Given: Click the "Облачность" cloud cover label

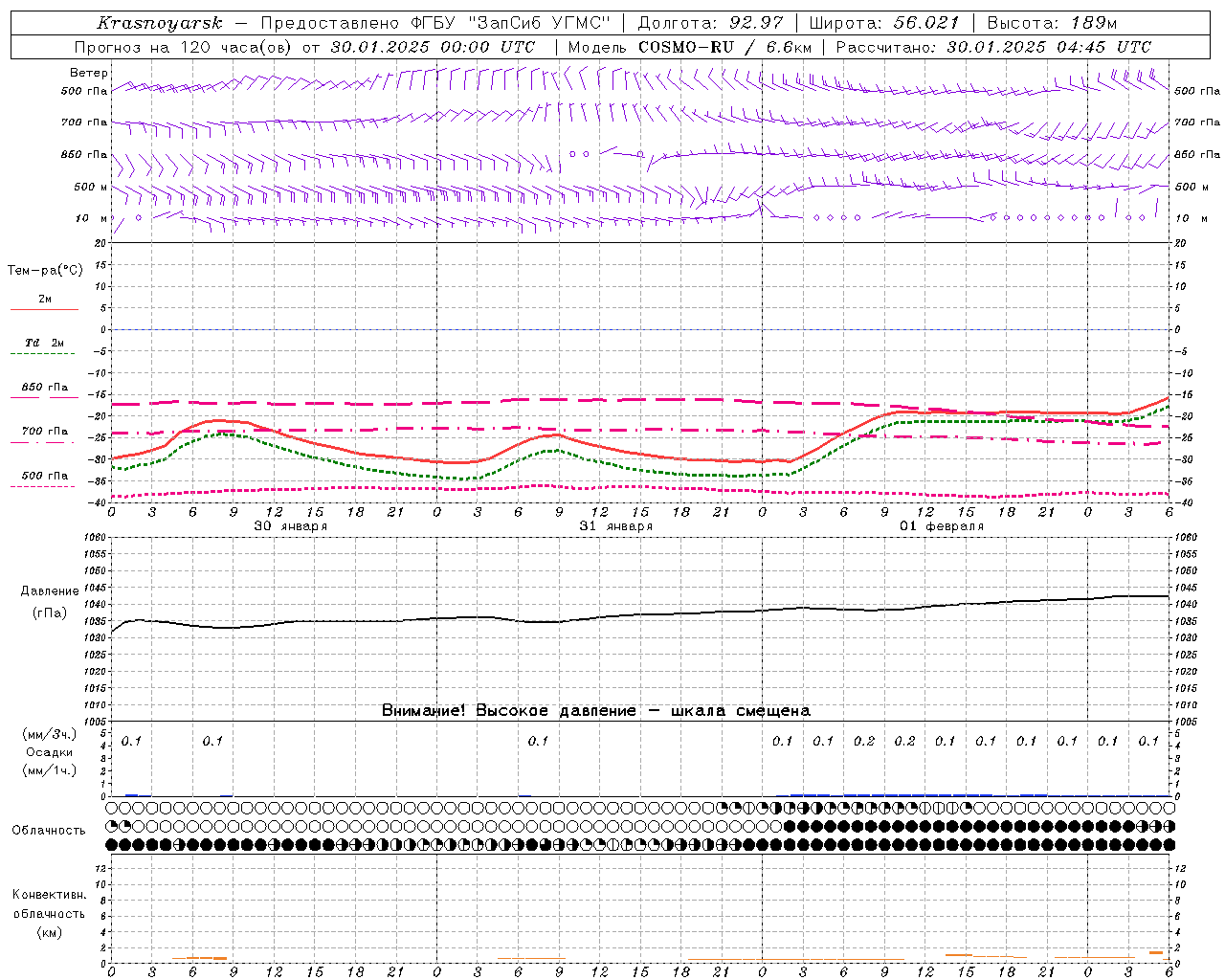Looking at the screenshot, I should pos(49,830).
